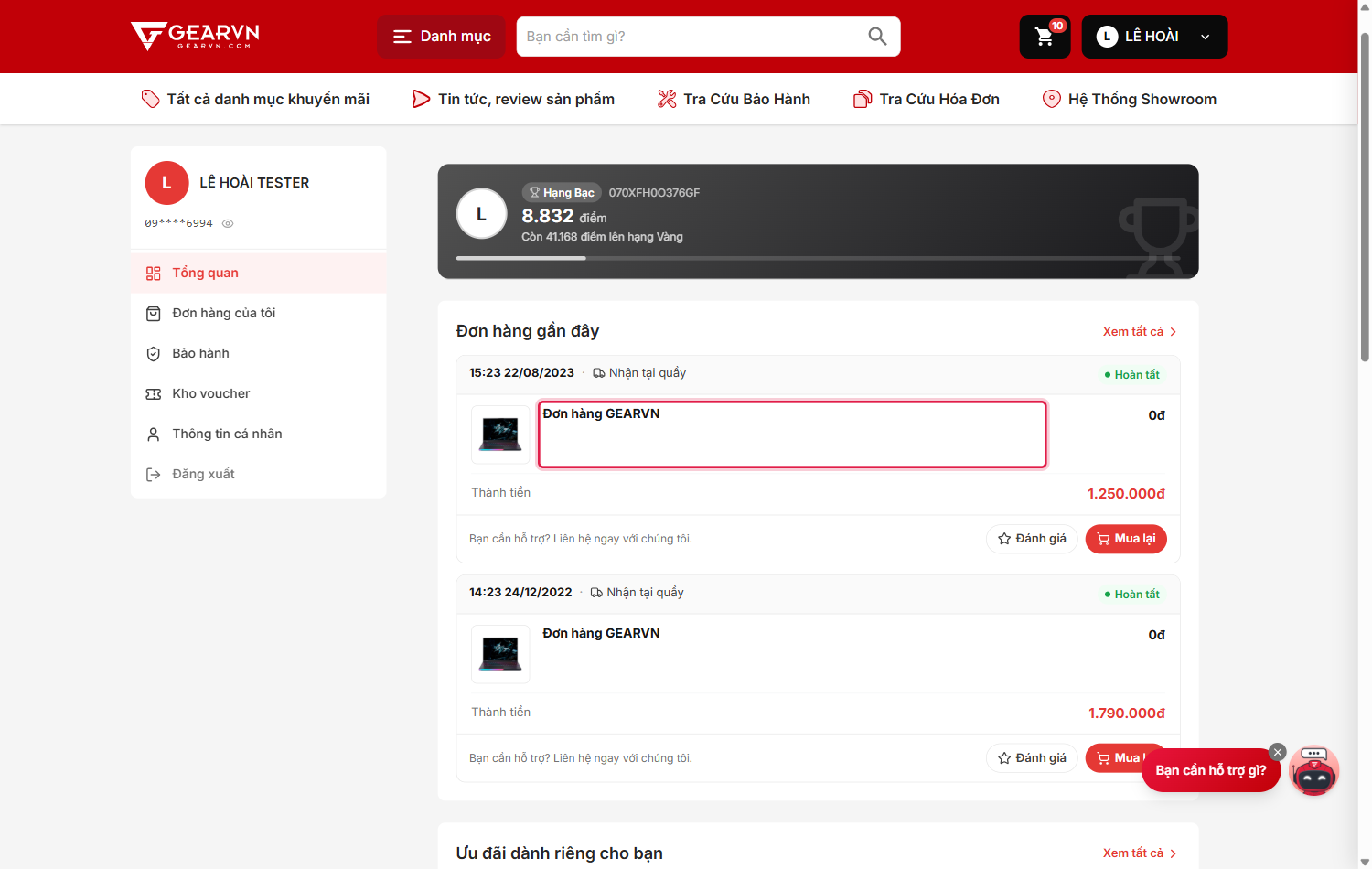Click laptop thumbnail of 24/12/2022 order

[500, 654]
